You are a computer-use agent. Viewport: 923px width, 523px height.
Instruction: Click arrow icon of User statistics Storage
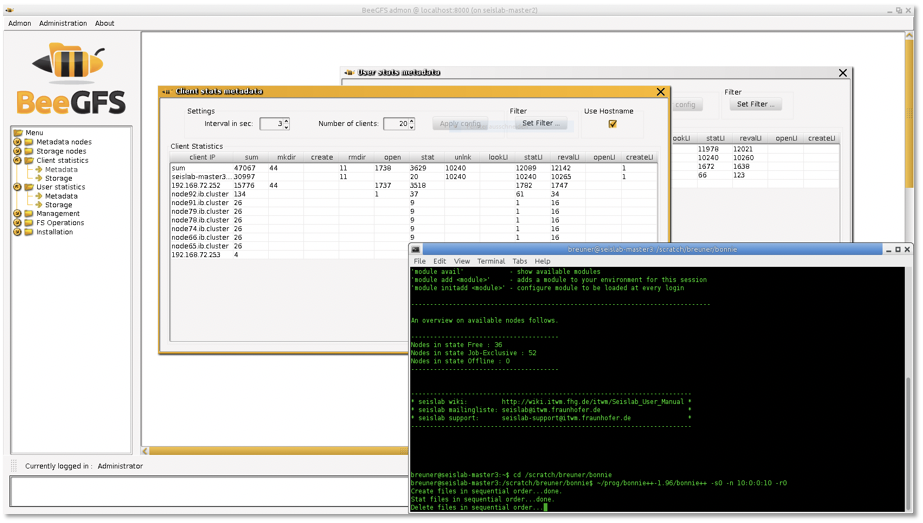pos(39,204)
